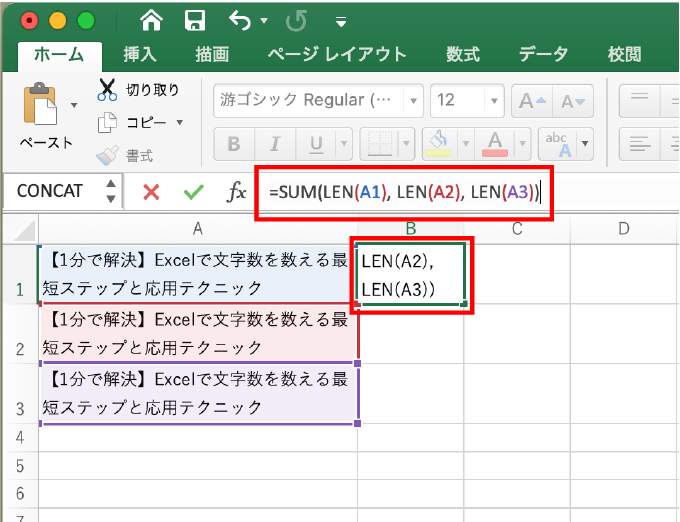The height and width of the screenshot is (522, 680).
Task: Expand the phonetic guide options arrow
Action: [585, 143]
